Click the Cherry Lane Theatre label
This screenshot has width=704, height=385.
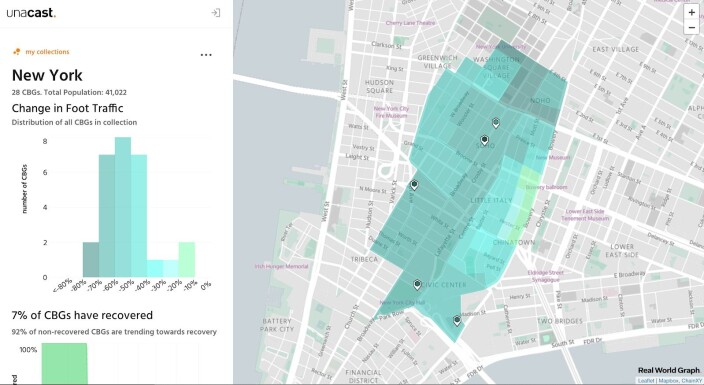410,23
